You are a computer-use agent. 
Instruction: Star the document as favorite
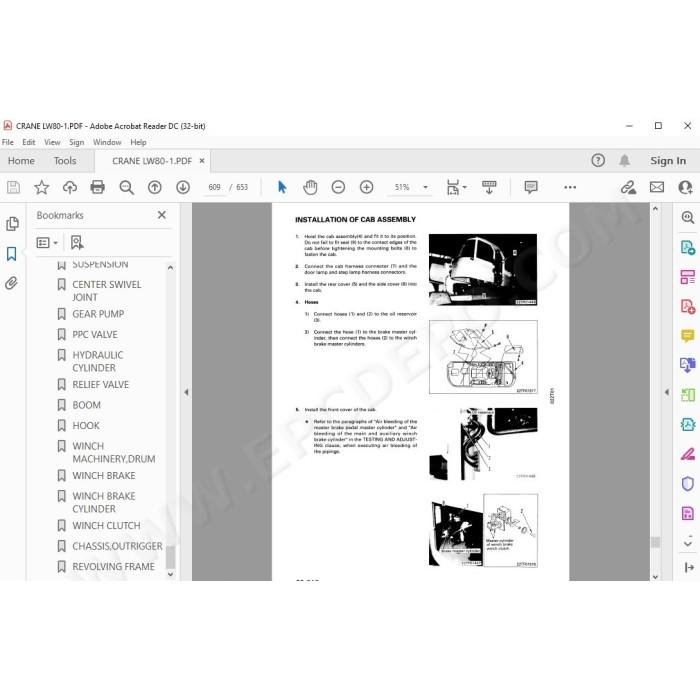[42, 187]
